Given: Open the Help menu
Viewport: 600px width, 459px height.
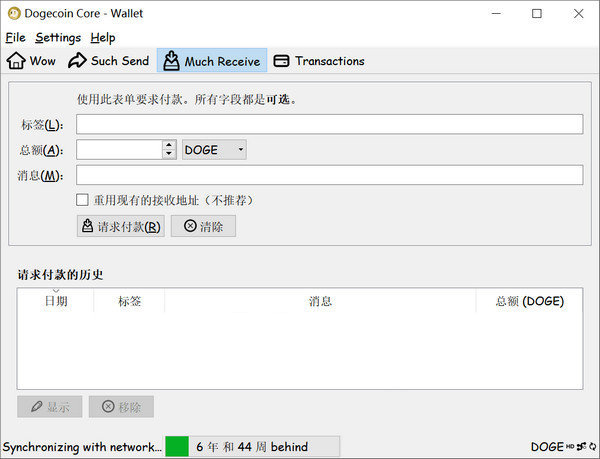Looking at the screenshot, I should pos(103,37).
